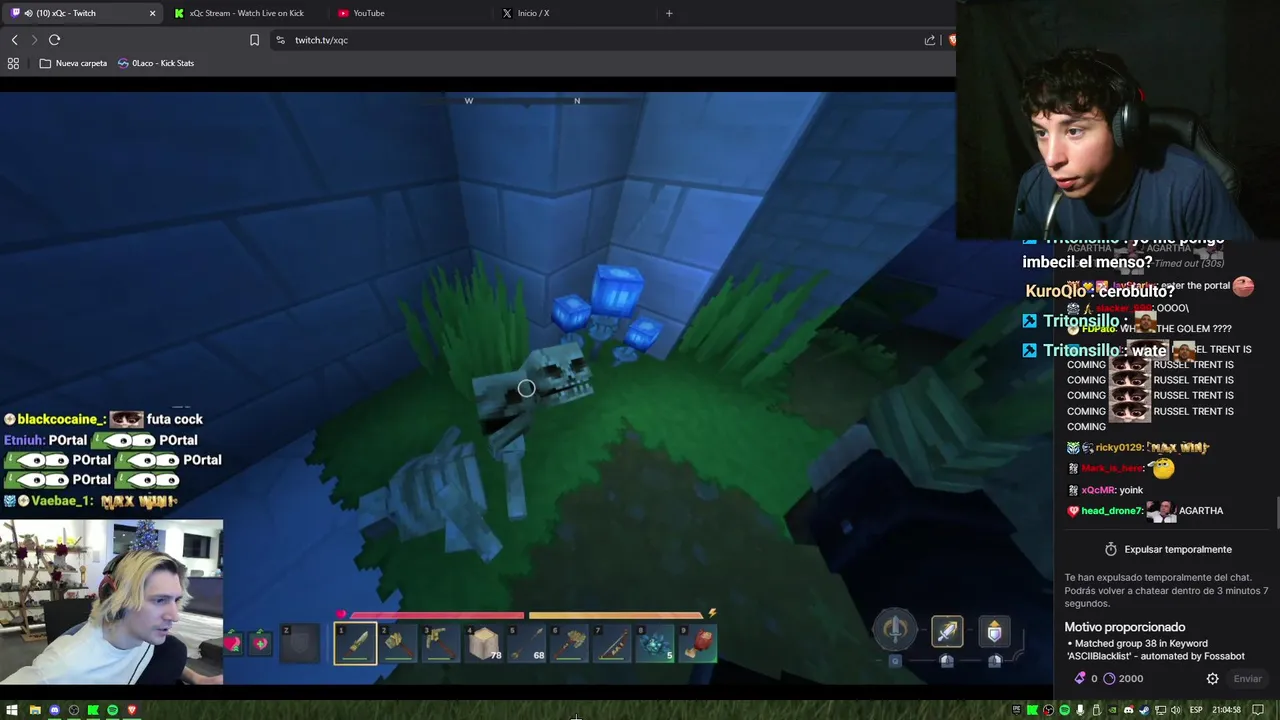Image resolution: width=1280 pixels, height=720 pixels.
Task: Click username head_drone7 in chat
Action: [1111, 511]
